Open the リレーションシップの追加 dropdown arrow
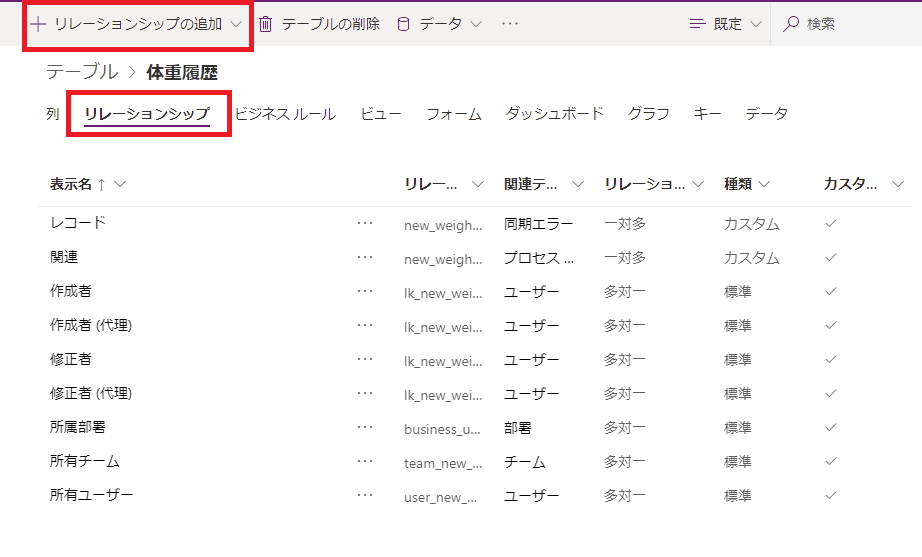This screenshot has height=557, width=922. click(236, 24)
